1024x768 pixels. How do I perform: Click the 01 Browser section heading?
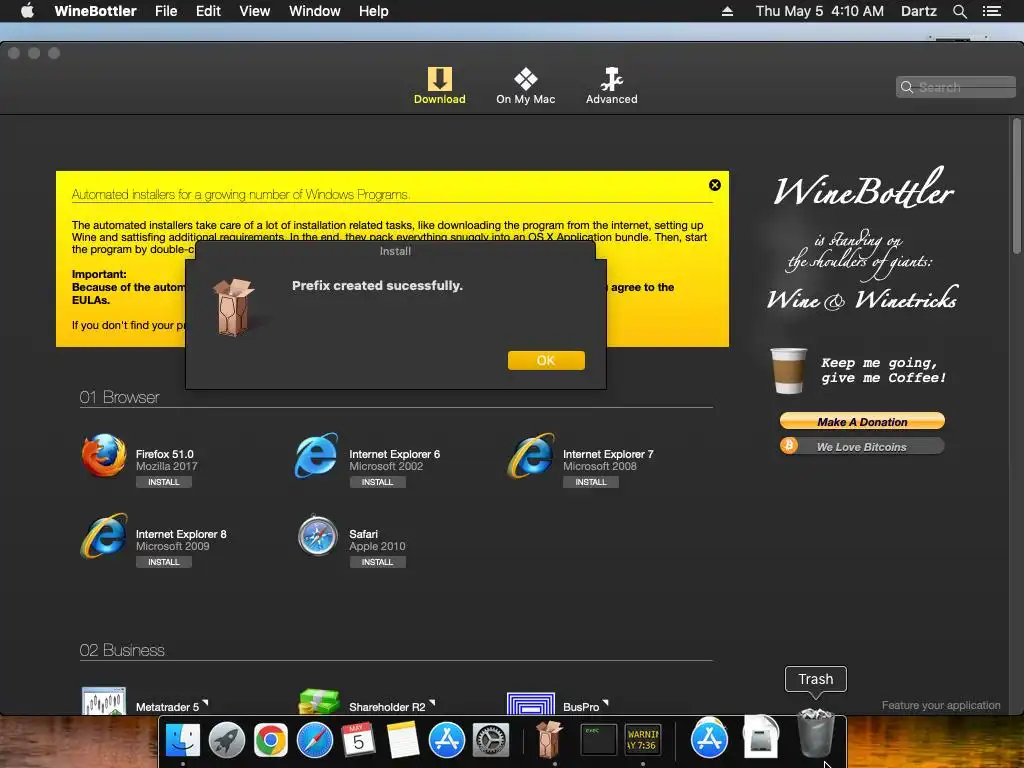pos(120,397)
